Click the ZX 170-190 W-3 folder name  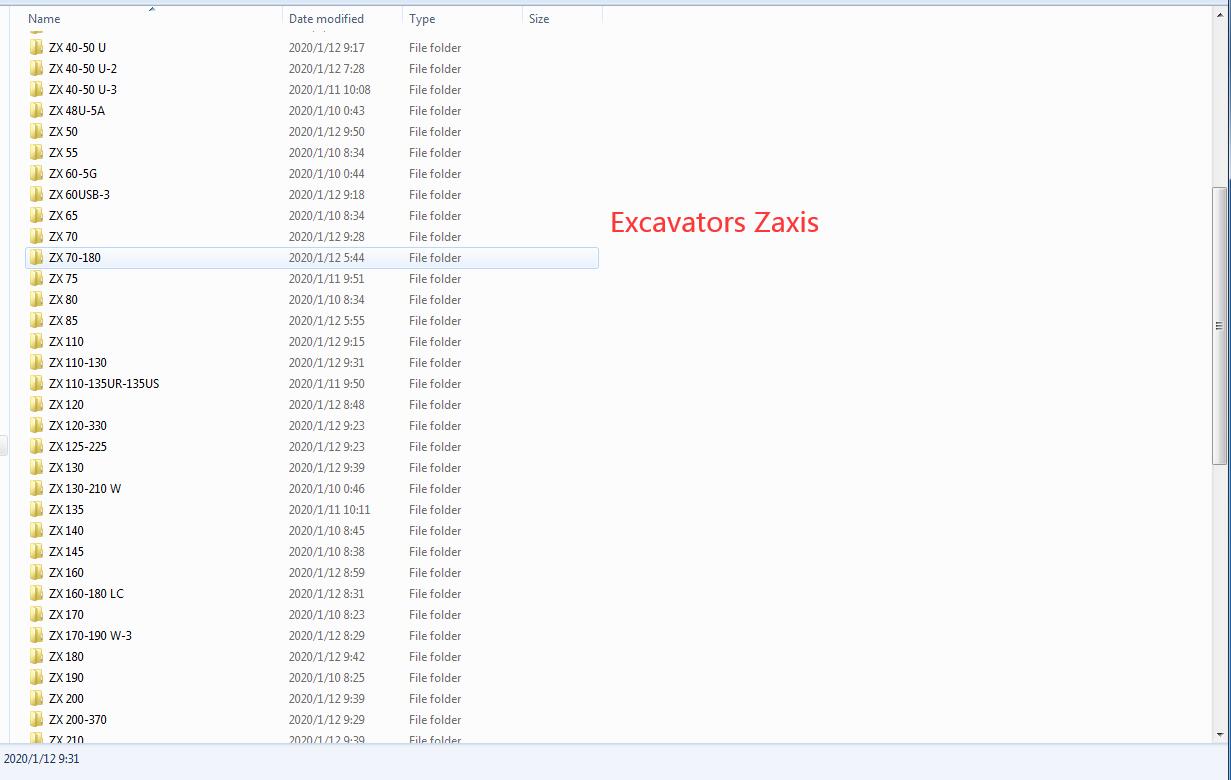click(x=90, y=635)
